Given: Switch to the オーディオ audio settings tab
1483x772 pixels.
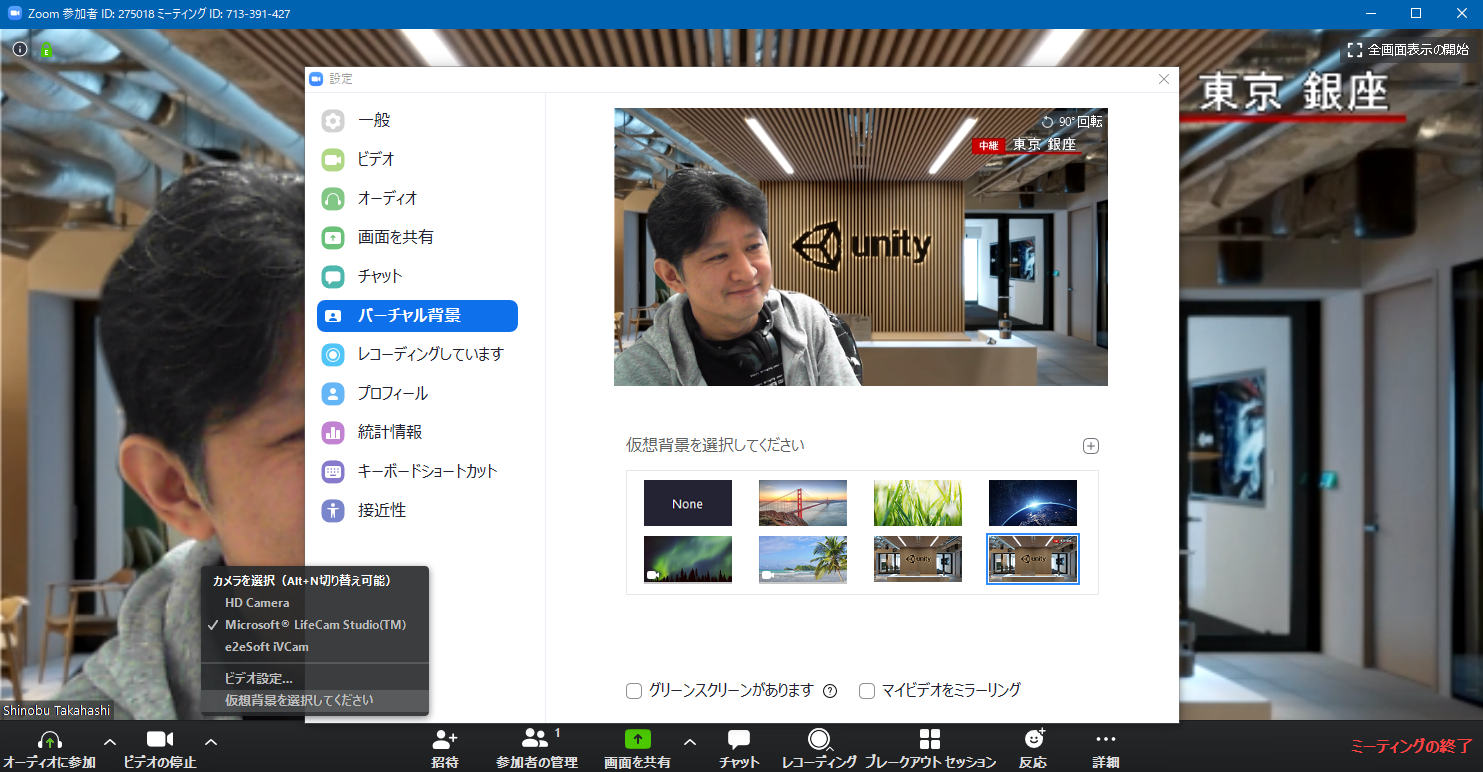Looking at the screenshot, I should (x=417, y=198).
